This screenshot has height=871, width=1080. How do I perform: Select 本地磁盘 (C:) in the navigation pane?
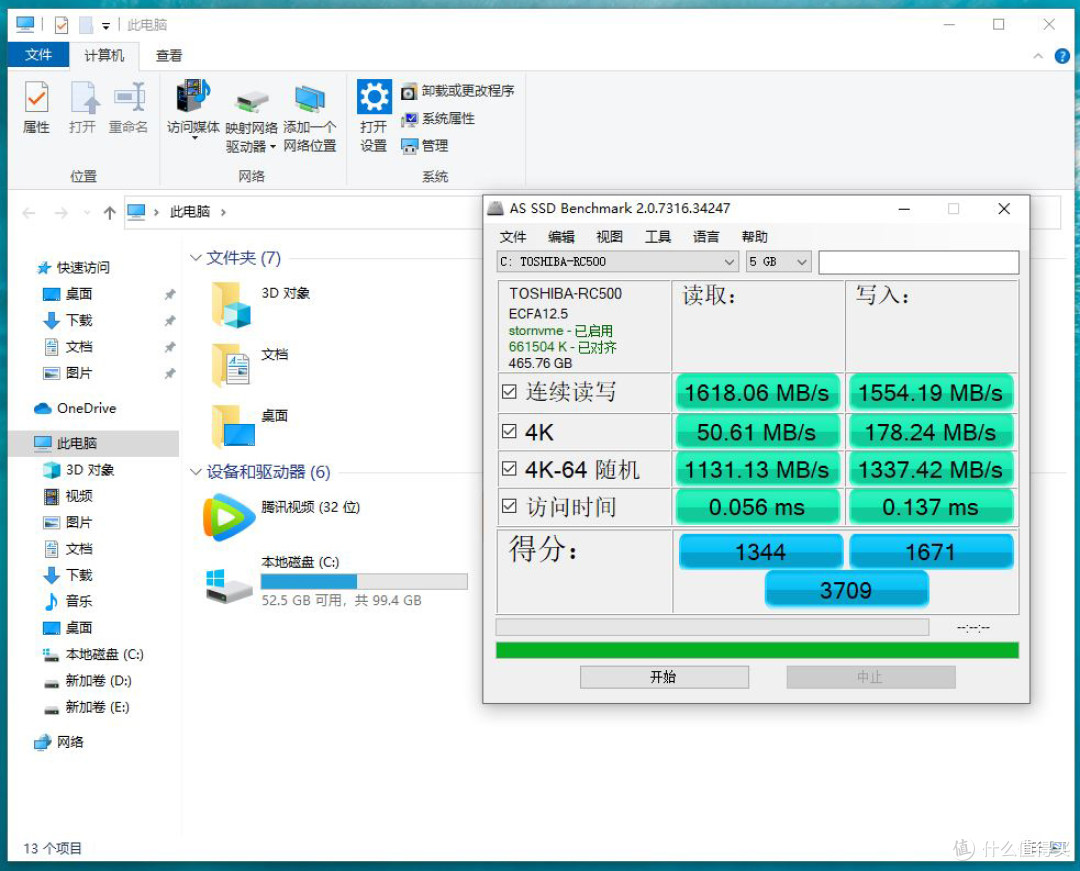click(104, 654)
